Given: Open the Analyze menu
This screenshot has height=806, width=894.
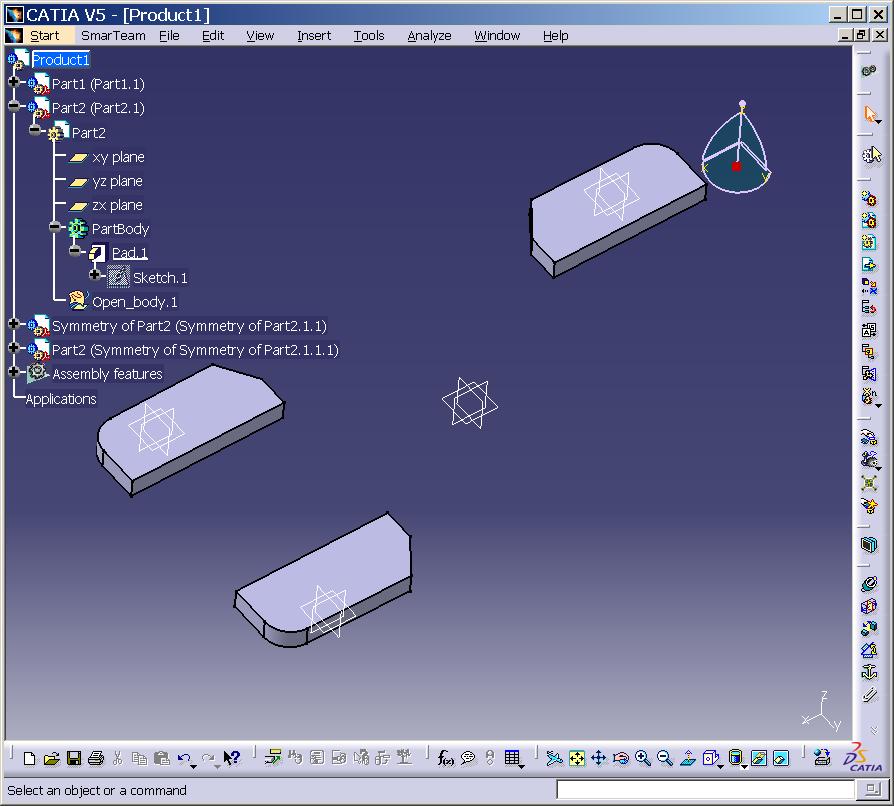Looking at the screenshot, I should (x=429, y=35).
